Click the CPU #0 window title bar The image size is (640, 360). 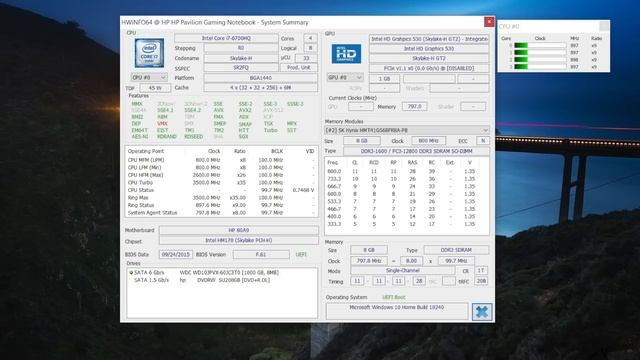pyautogui.click(x=549, y=27)
